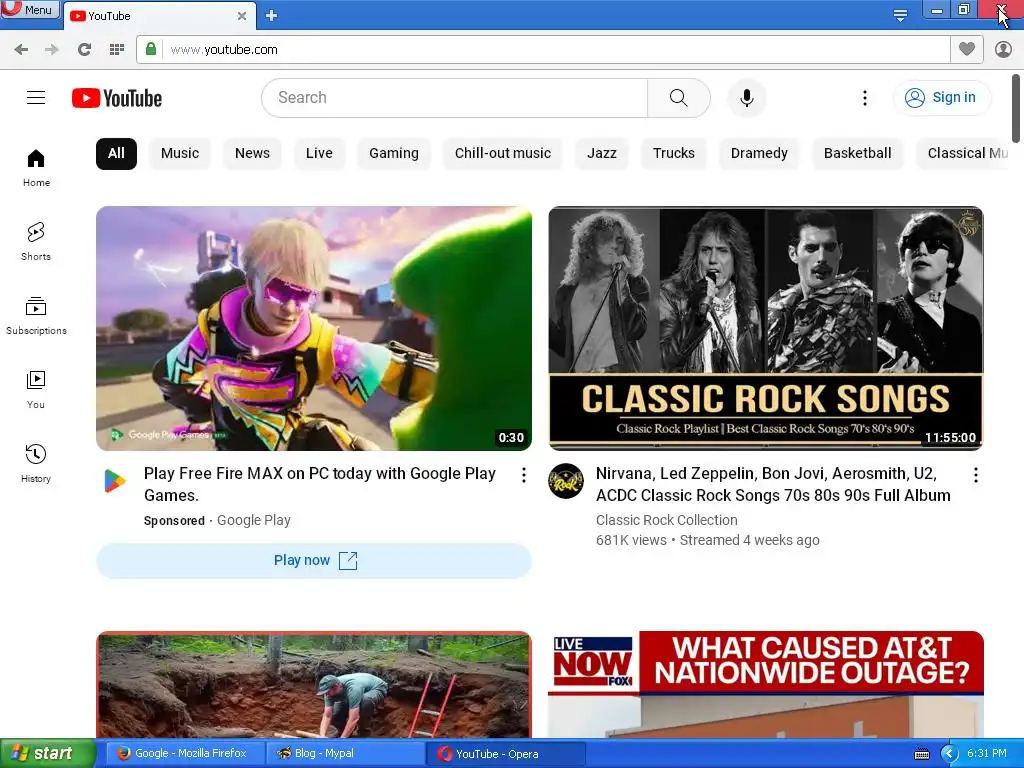Click the Google Play channel icon
1024x768 pixels.
[x=115, y=481]
